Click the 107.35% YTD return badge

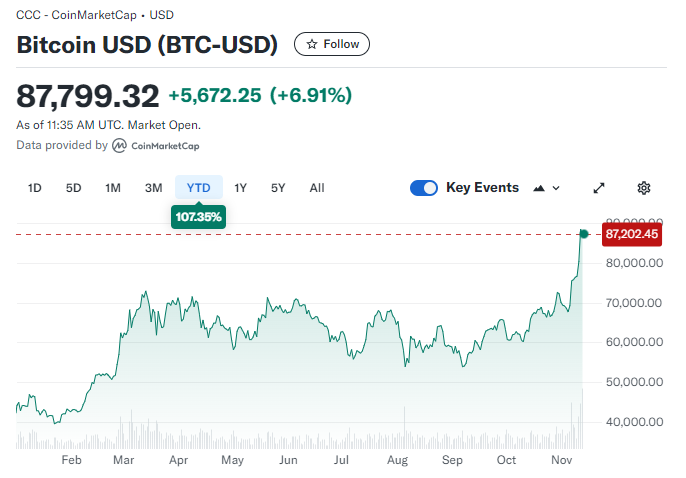[x=198, y=216]
